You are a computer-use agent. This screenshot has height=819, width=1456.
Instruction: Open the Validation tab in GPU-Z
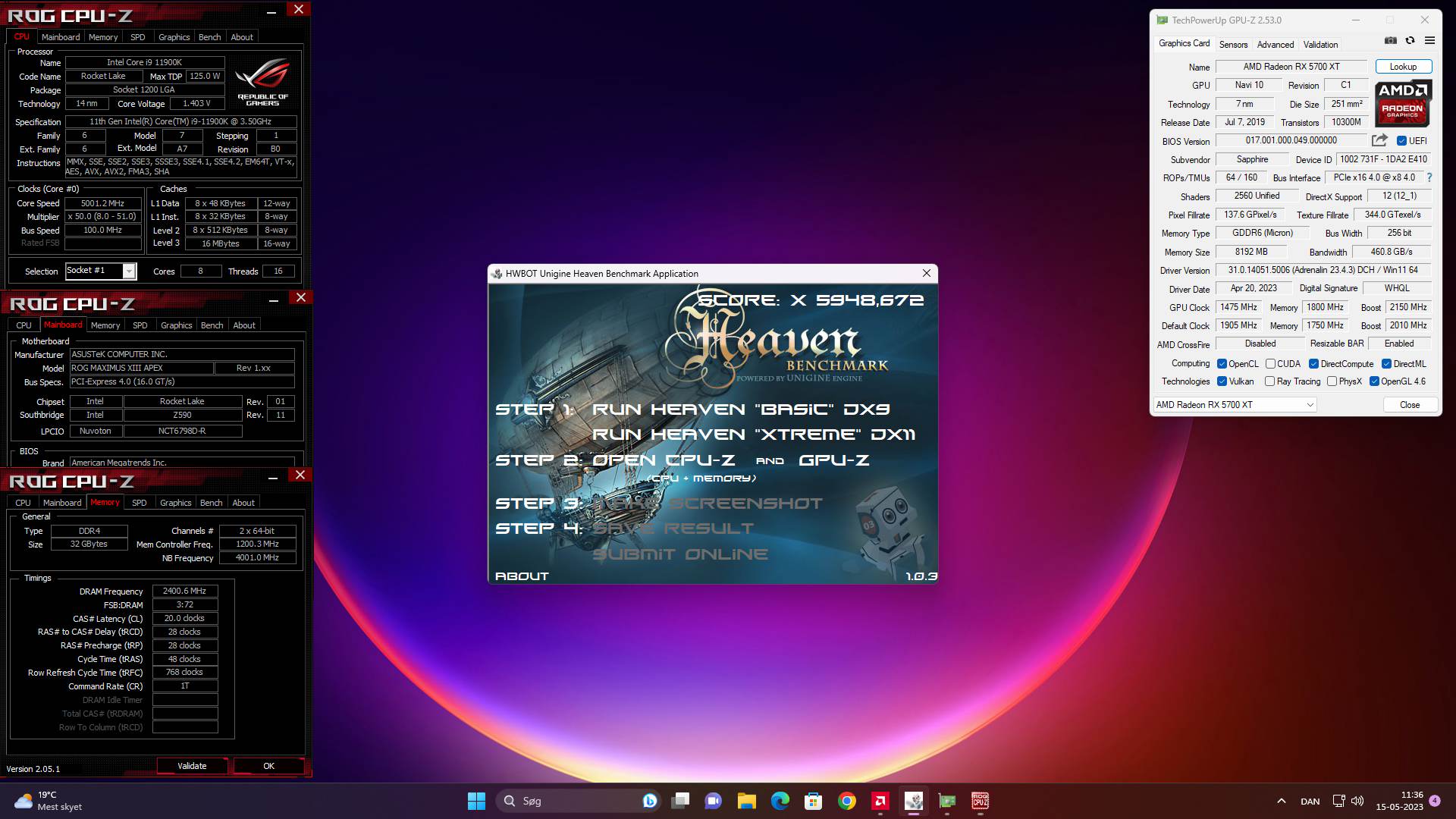point(1320,45)
